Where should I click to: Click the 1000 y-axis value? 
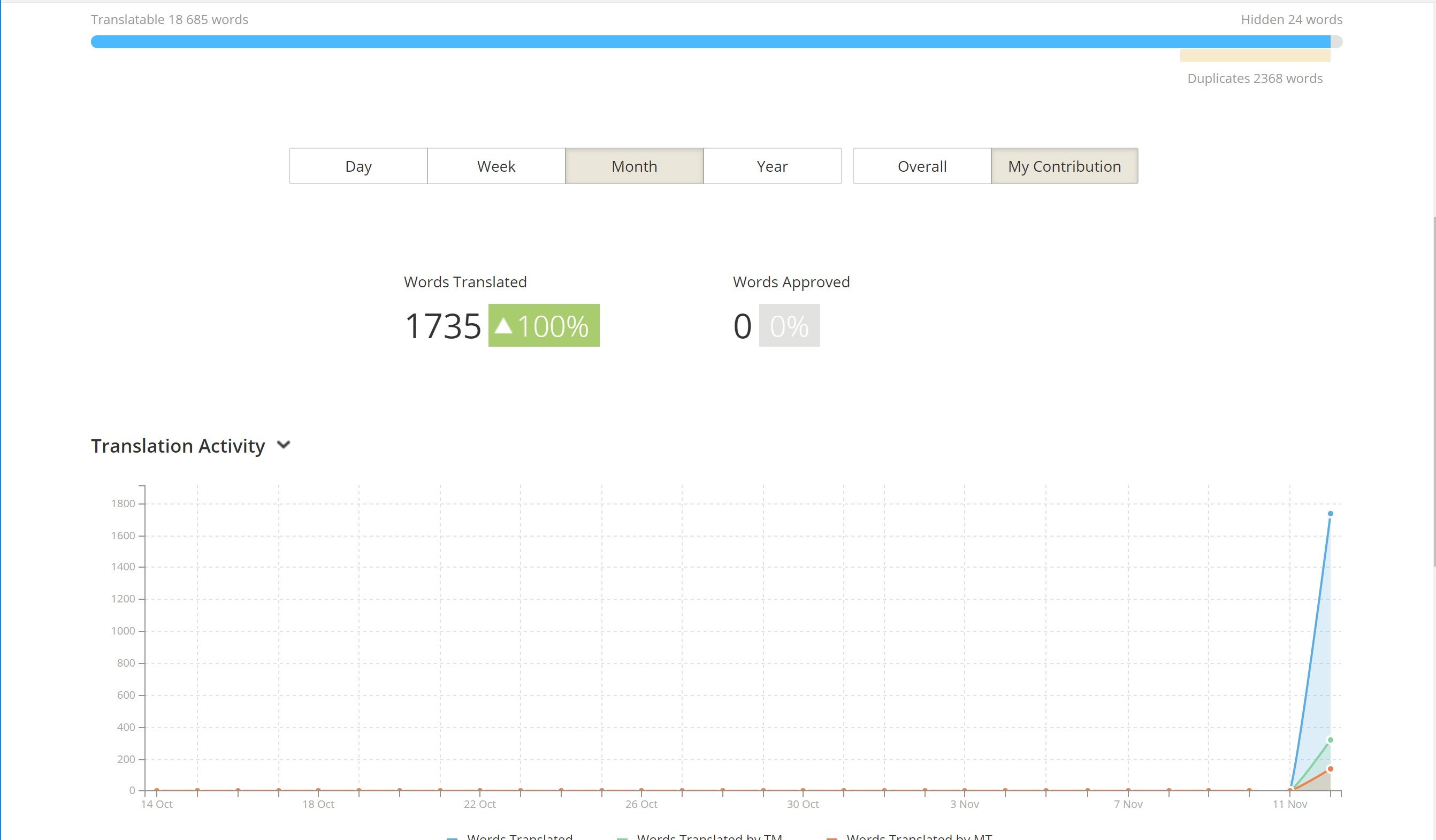[x=123, y=631]
